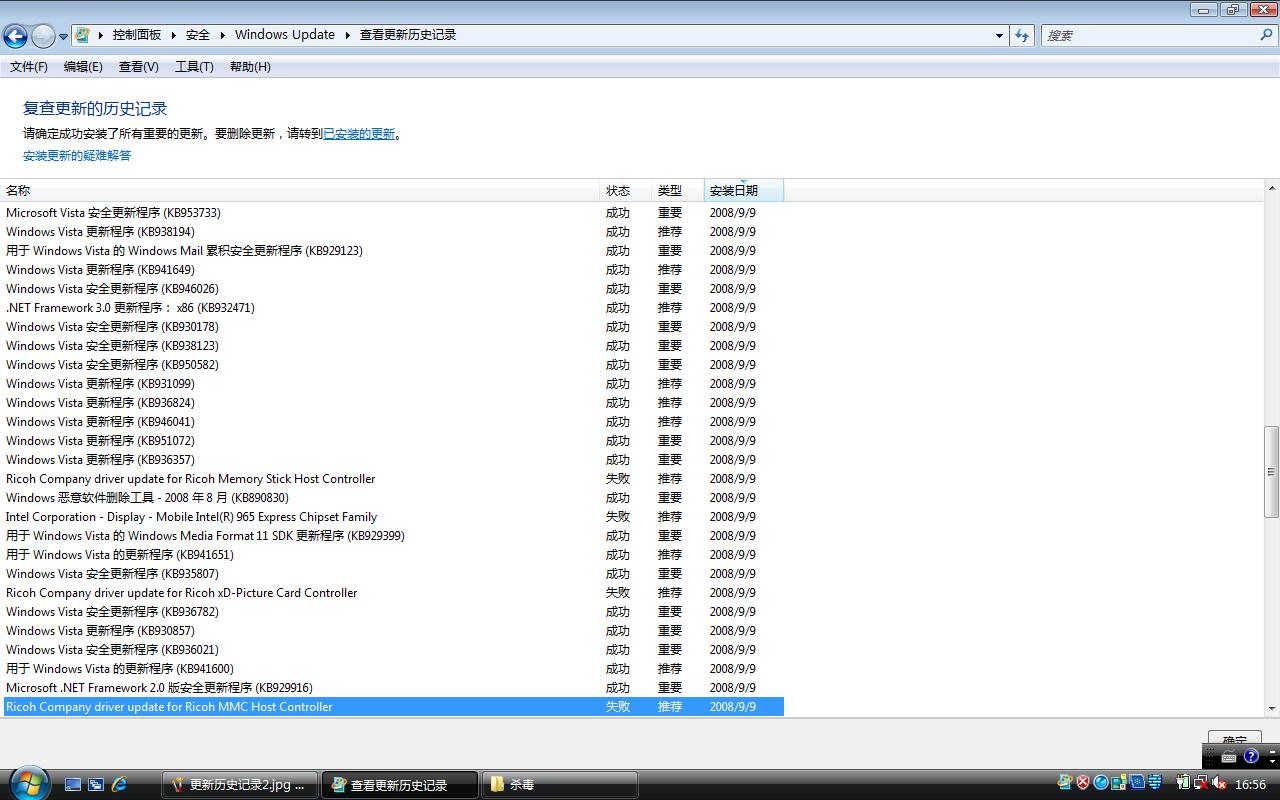Click the muted volume tray icon

(1219, 783)
